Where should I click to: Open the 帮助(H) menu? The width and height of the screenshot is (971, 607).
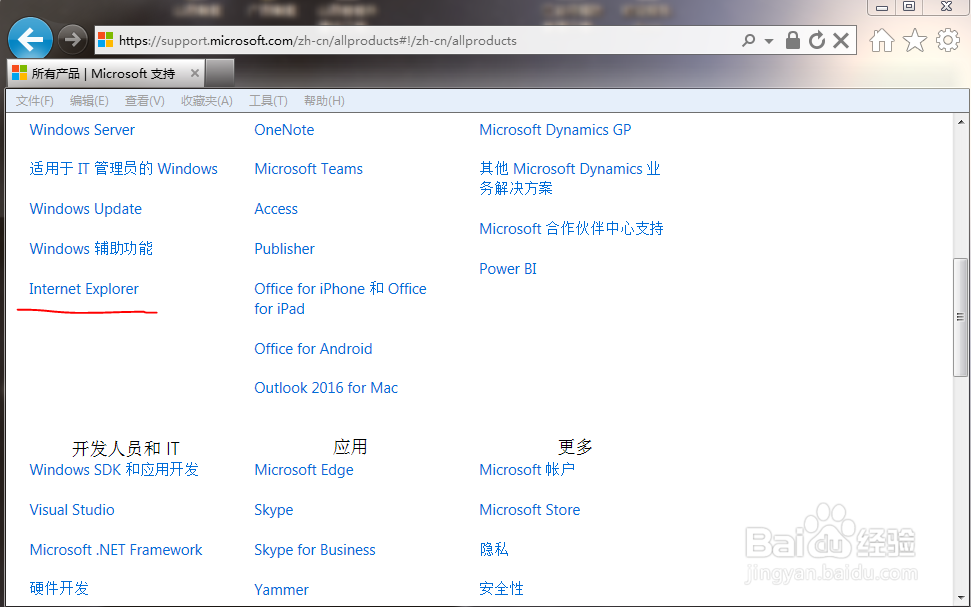click(x=324, y=100)
